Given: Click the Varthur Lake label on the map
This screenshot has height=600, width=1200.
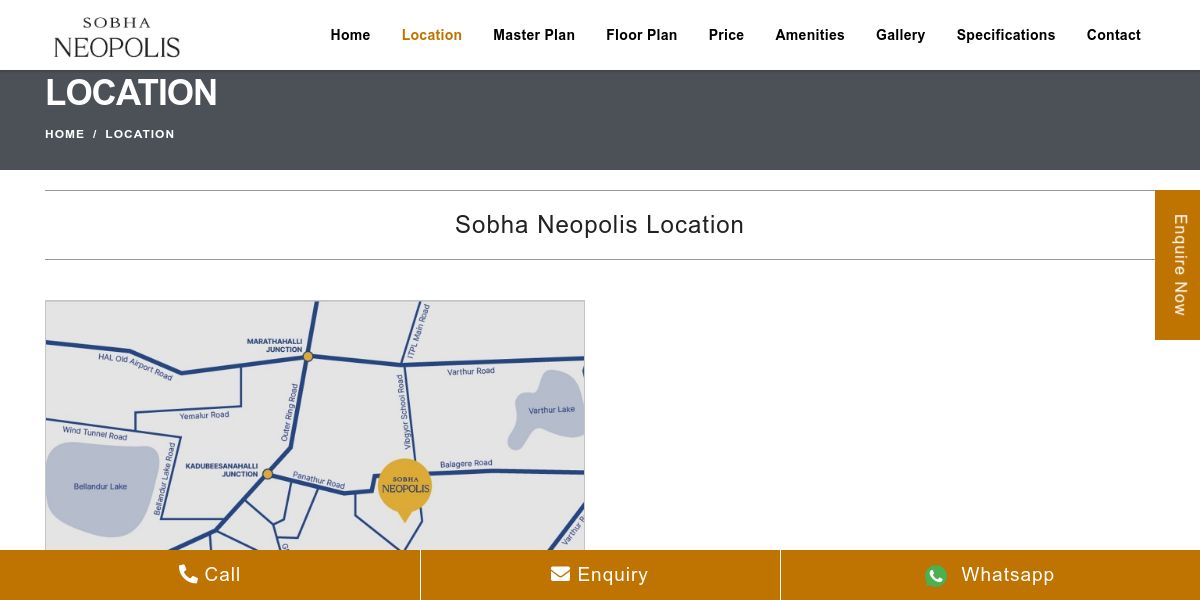Looking at the screenshot, I should [552, 410].
